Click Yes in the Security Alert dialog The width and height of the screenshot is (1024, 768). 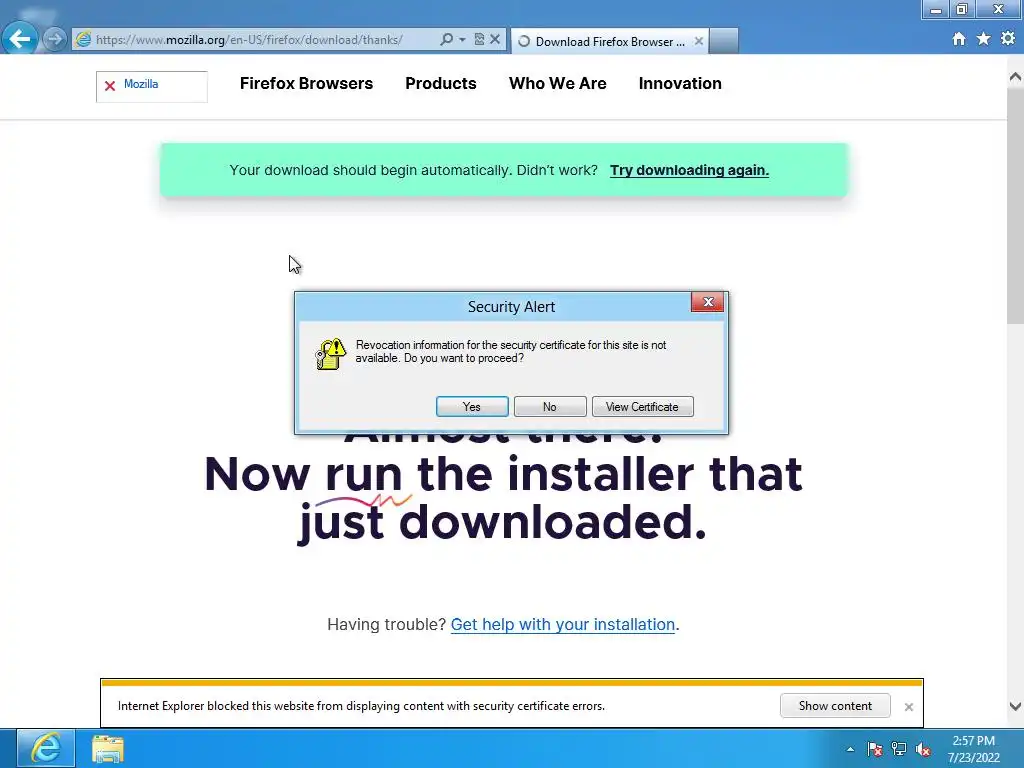[x=472, y=406]
